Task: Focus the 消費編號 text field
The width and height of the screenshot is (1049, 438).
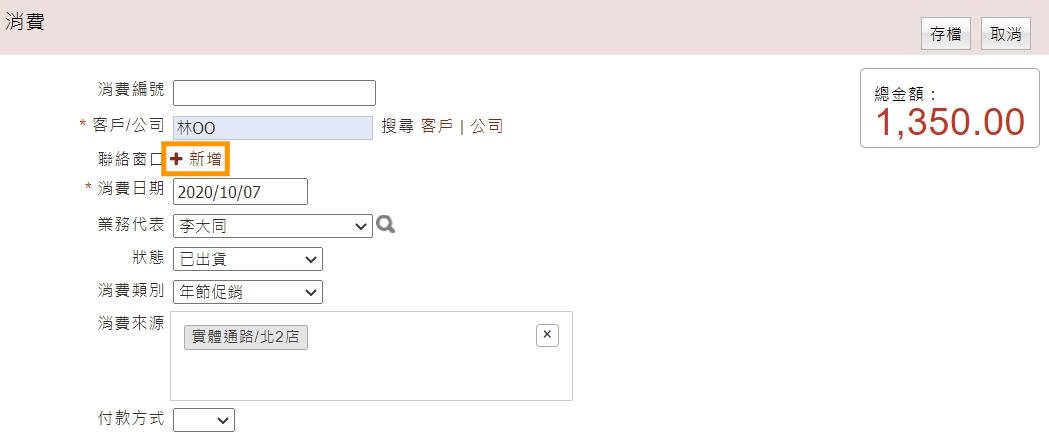Action: pyautogui.click(x=274, y=93)
